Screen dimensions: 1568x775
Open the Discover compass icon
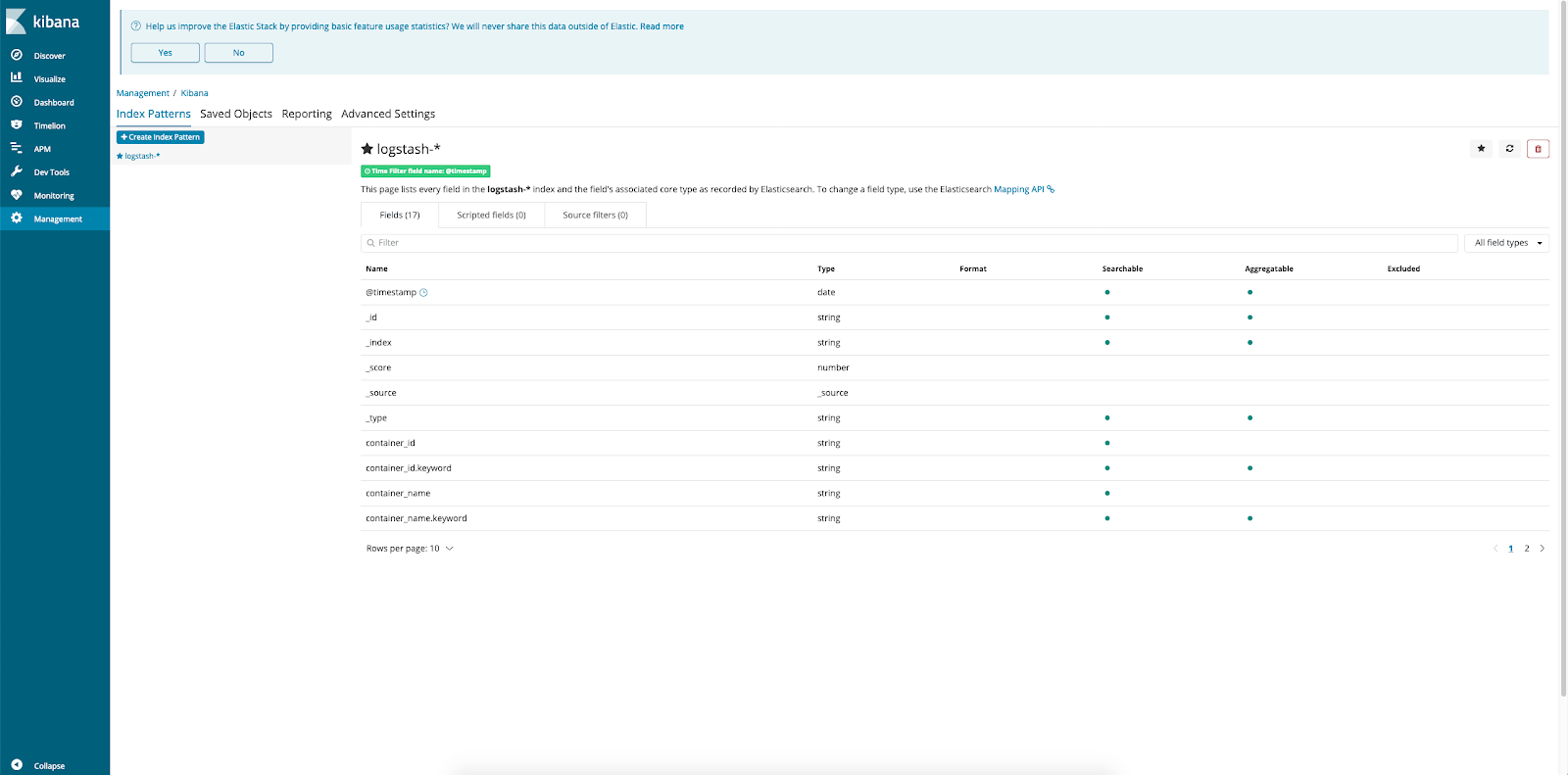click(17, 55)
